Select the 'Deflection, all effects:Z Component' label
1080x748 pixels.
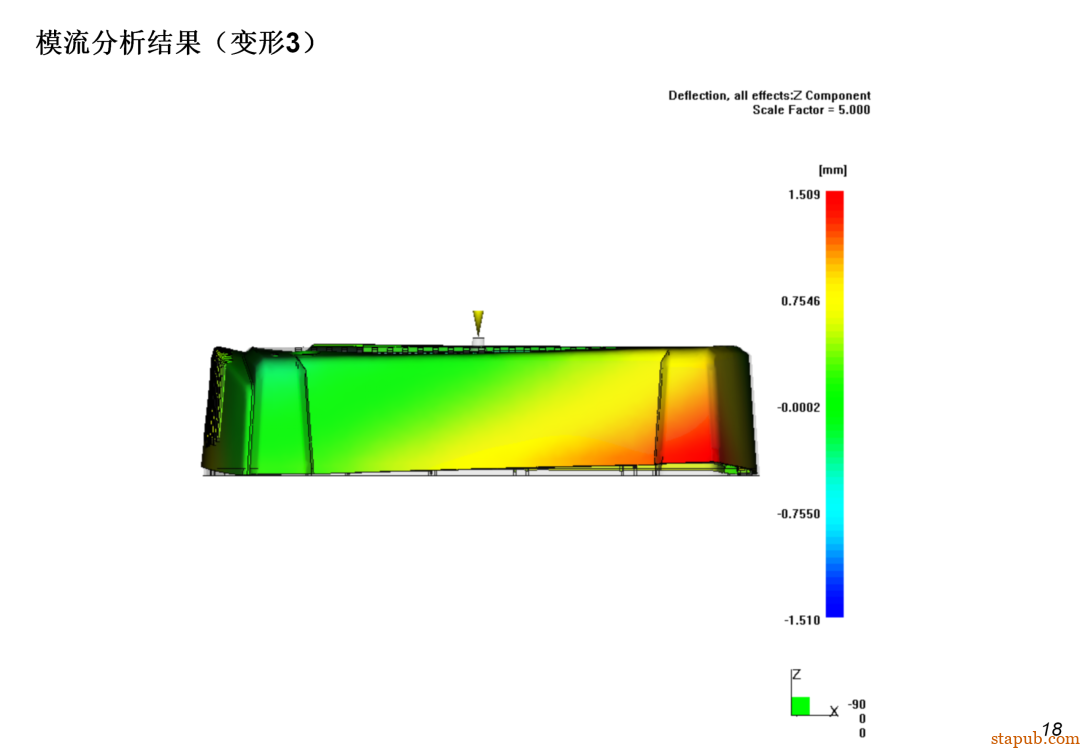point(769,96)
